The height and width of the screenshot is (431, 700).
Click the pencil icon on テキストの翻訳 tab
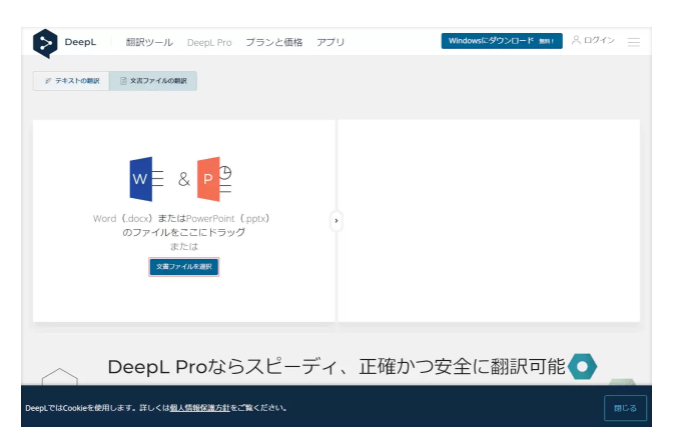click(48, 81)
